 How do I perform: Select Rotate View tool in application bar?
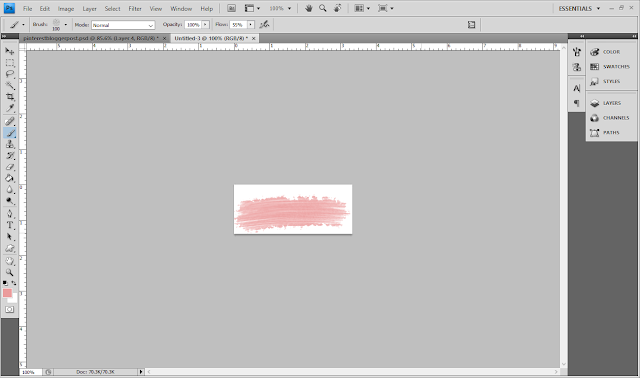[338, 8]
